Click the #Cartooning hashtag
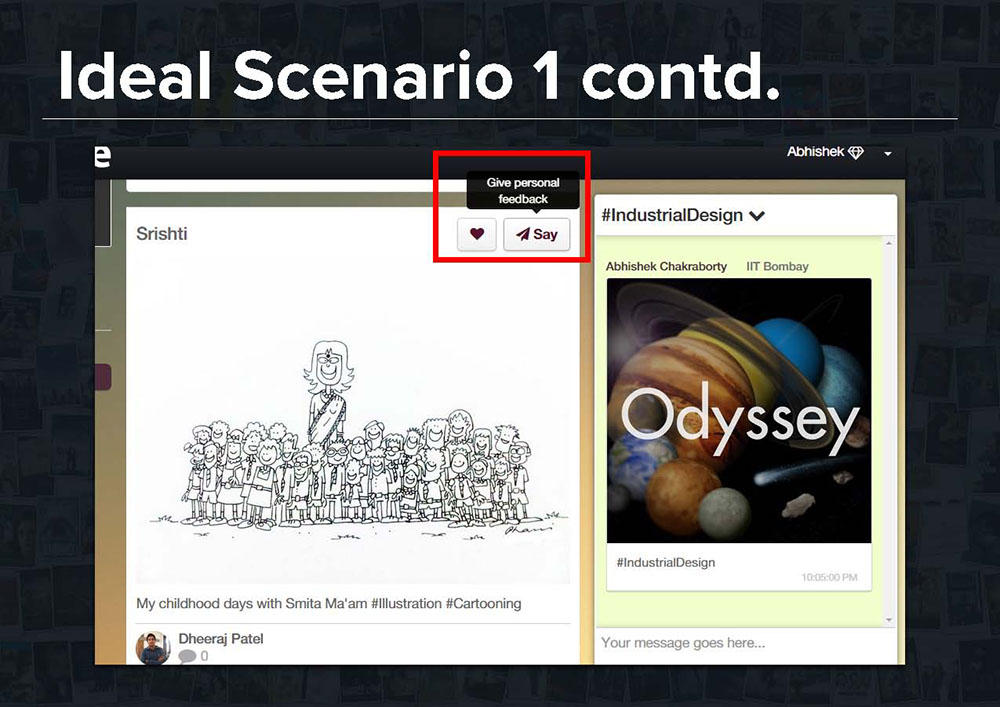Screen dimensions: 1000x707 point(483,604)
